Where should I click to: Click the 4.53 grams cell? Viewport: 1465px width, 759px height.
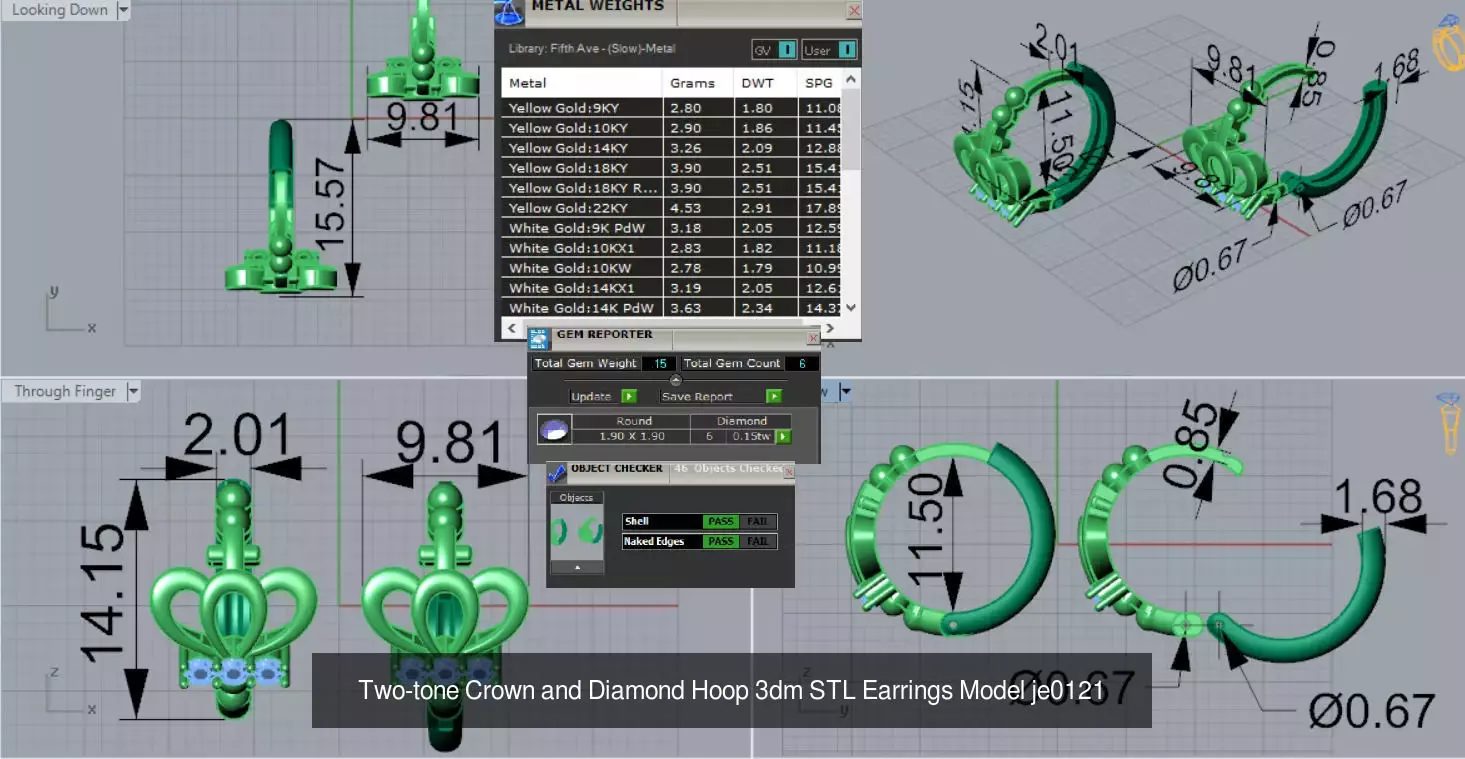click(698, 208)
